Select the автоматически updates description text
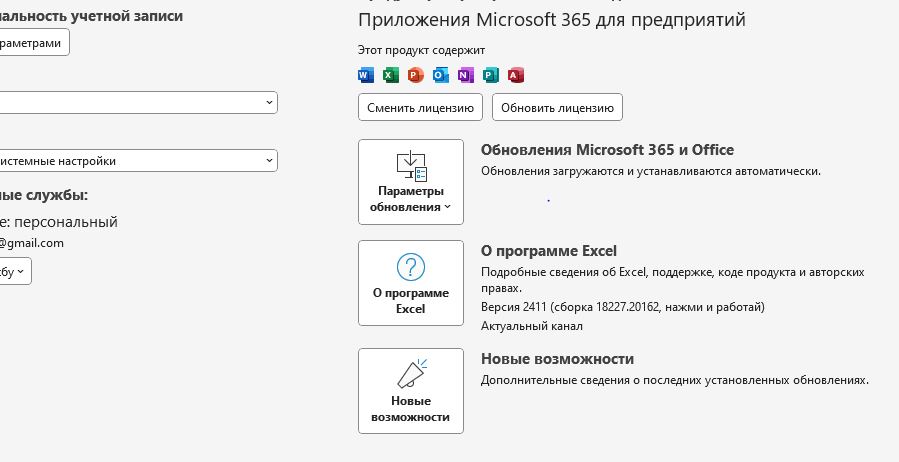The width and height of the screenshot is (899, 462). point(651,171)
